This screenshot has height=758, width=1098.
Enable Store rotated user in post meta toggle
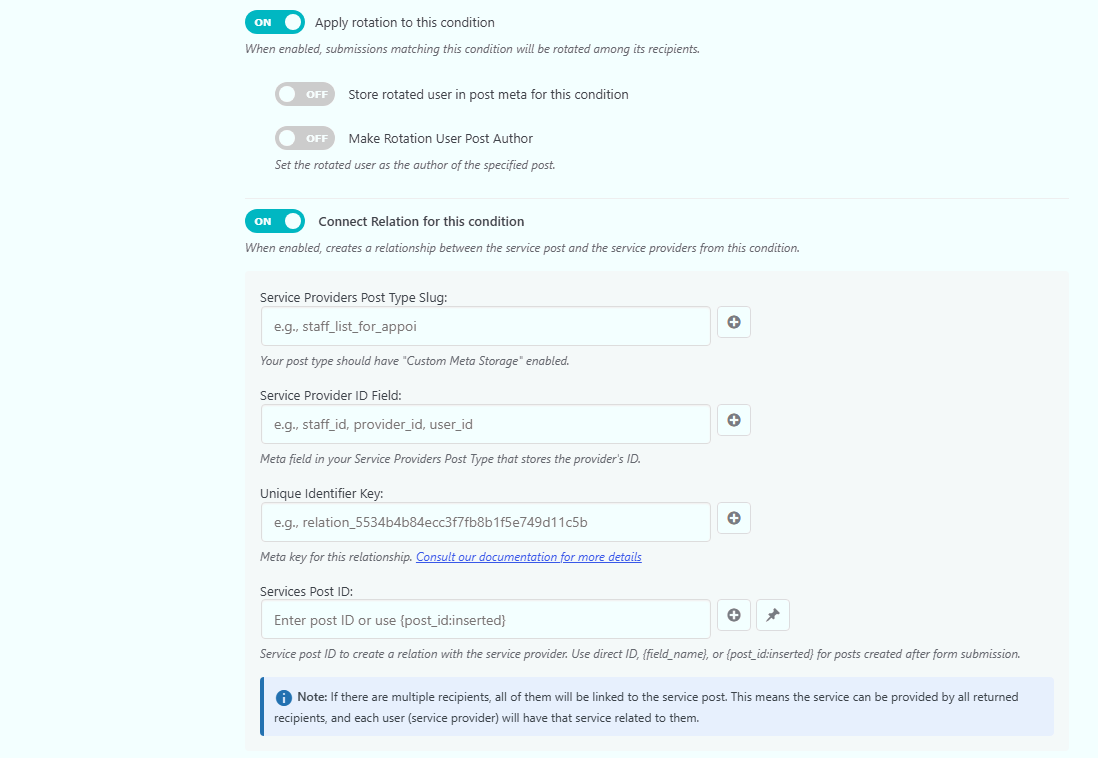pyautogui.click(x=305, y=95)
